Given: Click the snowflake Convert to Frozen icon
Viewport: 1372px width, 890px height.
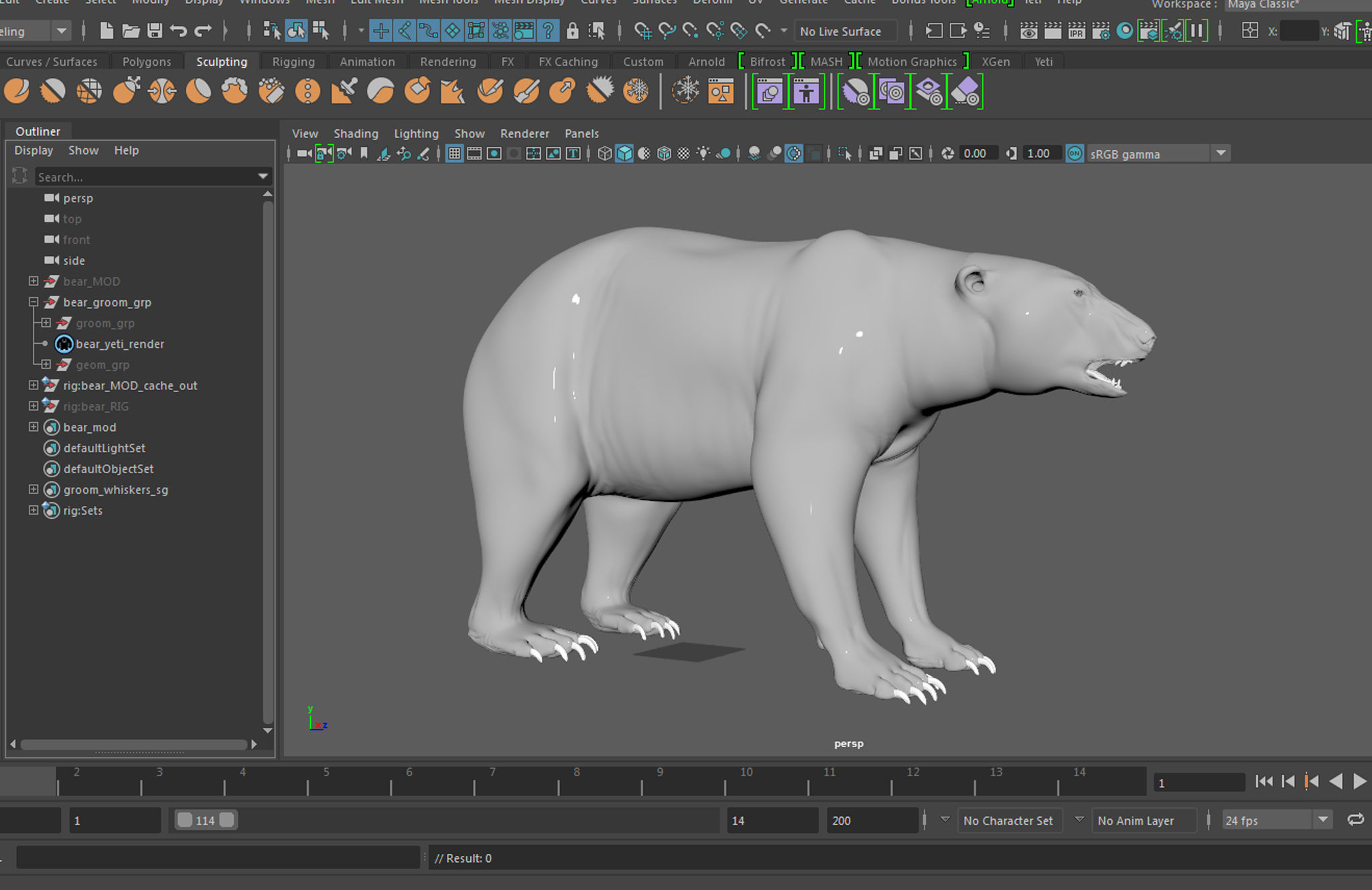Looking at the screenshot, I should tap(685, 91).
